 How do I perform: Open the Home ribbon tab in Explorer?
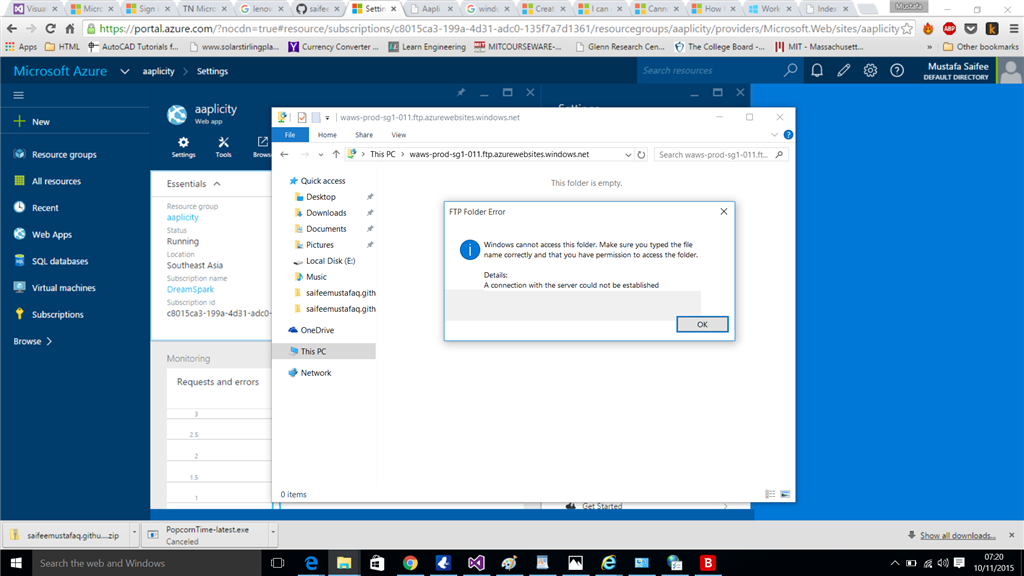pos(327,135)
